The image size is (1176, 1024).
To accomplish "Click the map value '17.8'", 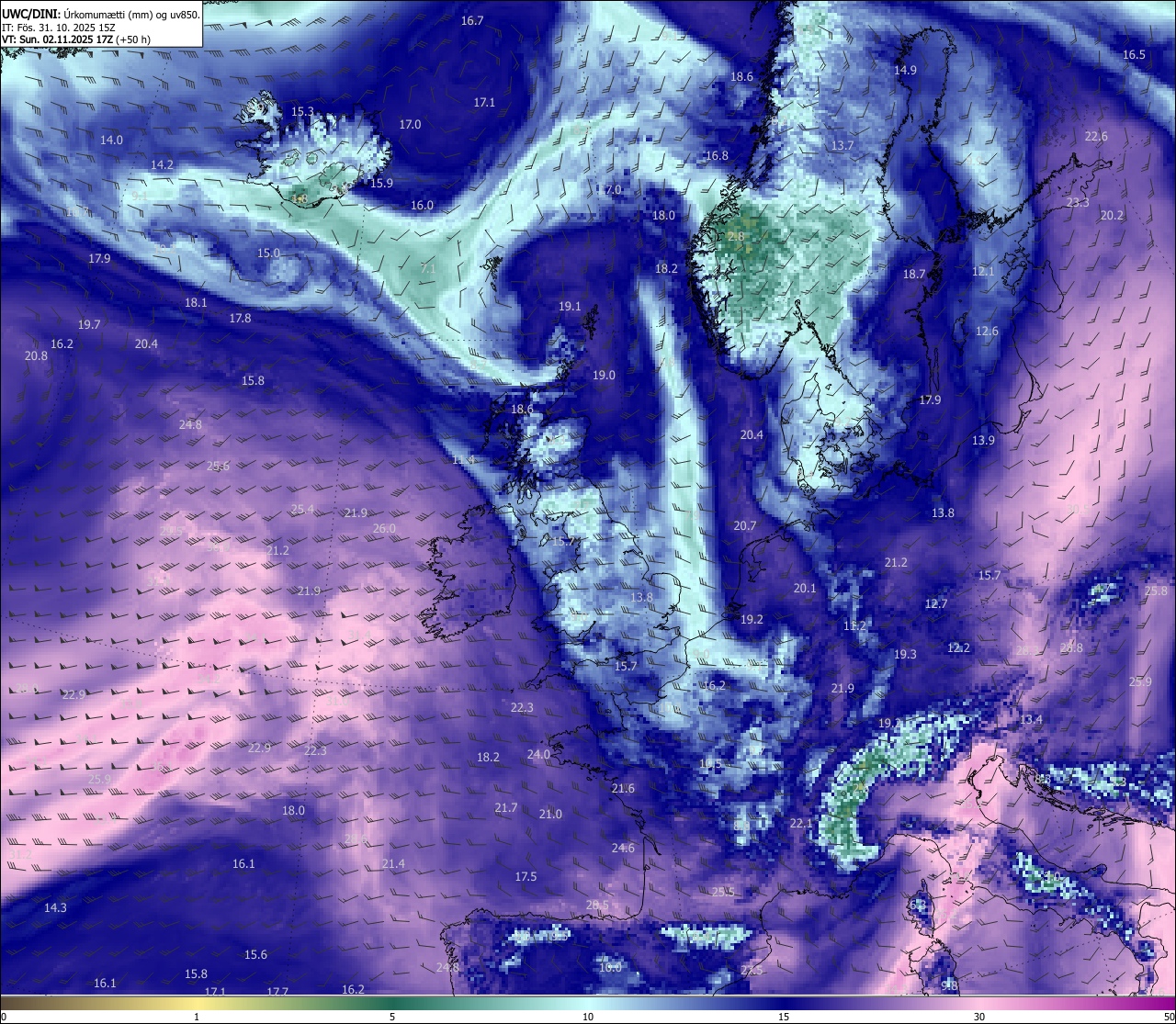I will (x=240, y=318).
